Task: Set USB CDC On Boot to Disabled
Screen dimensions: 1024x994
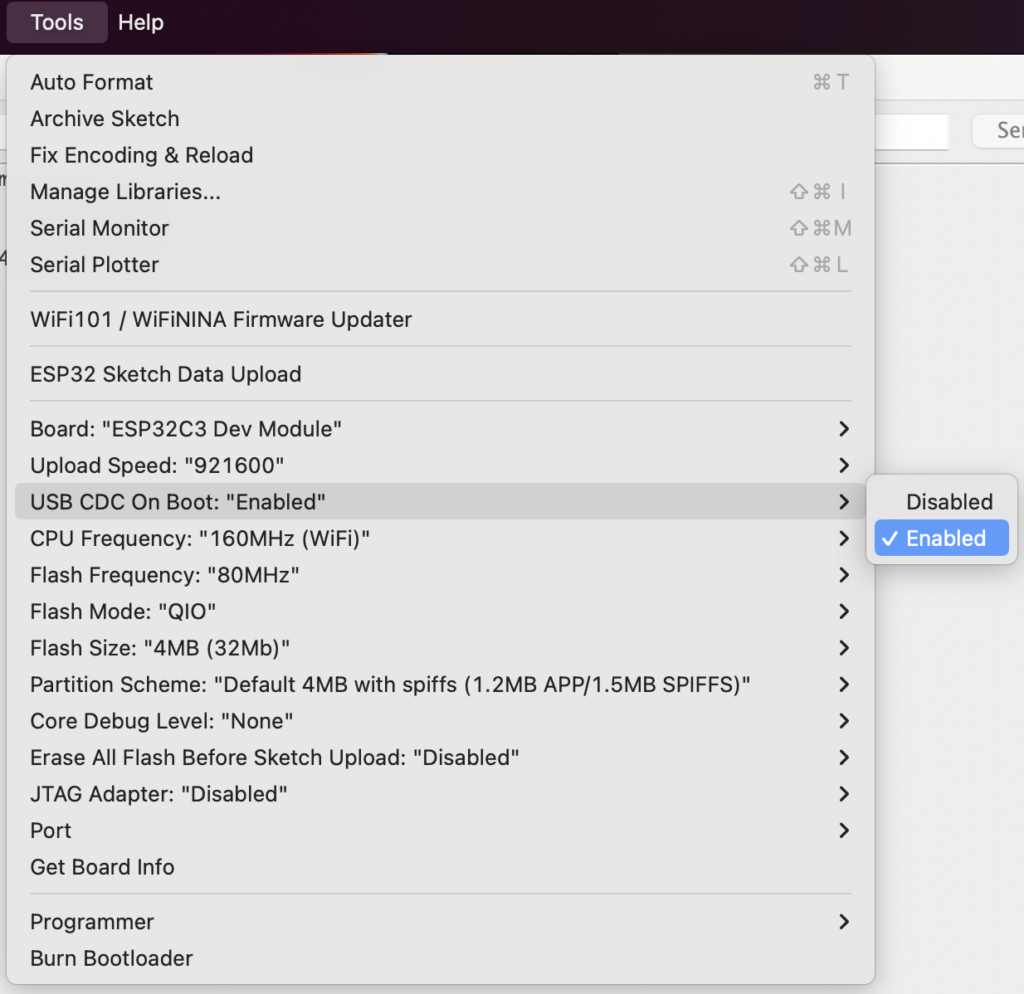Action: point(941,502)
